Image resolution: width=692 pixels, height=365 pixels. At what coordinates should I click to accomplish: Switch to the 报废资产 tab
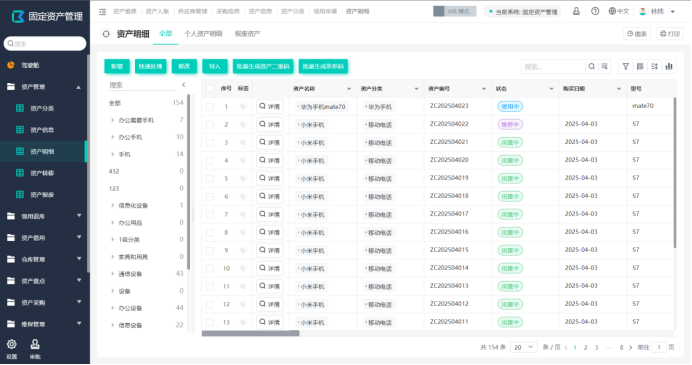247,34
